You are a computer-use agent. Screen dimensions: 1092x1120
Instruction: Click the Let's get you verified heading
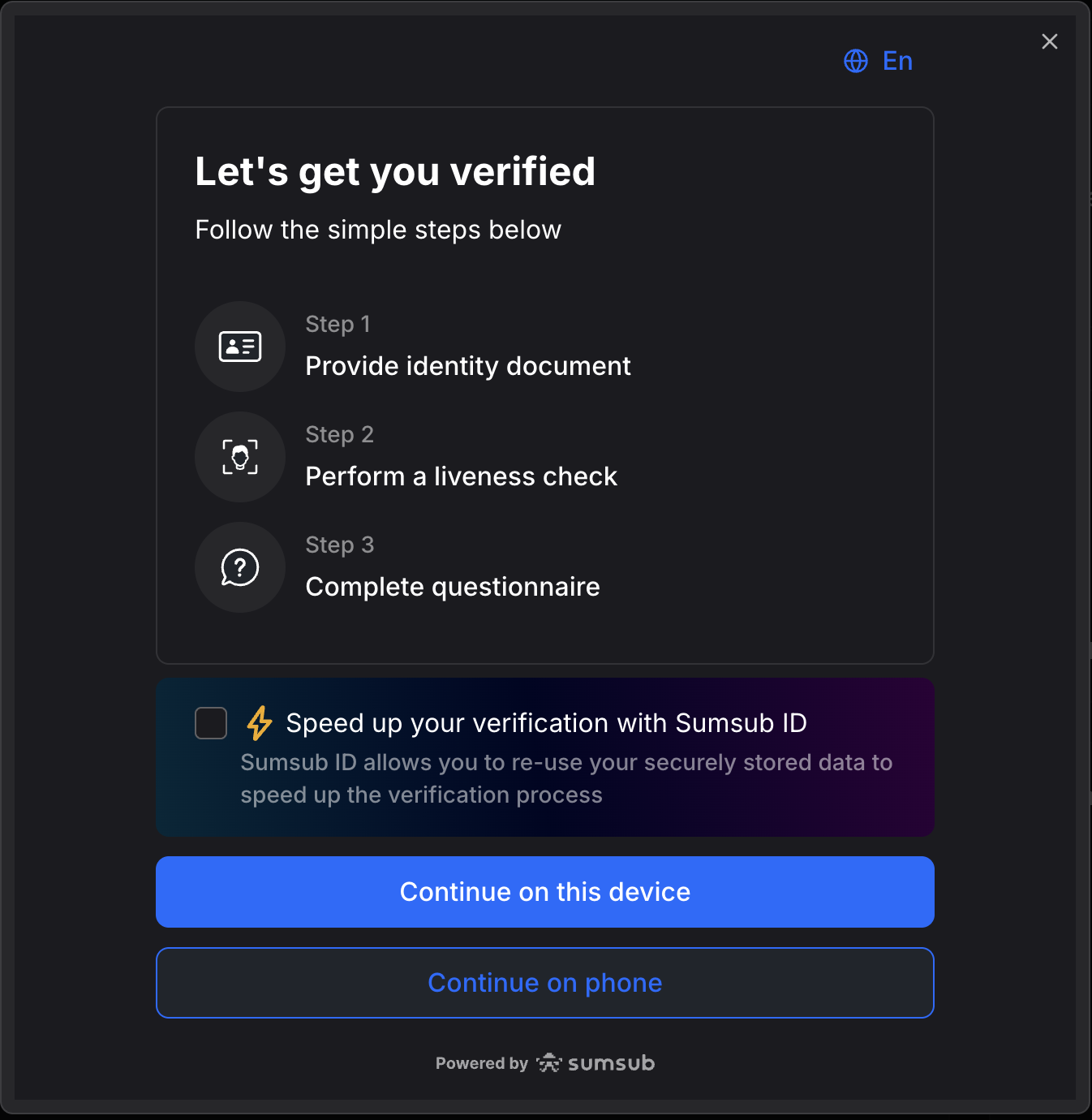pos(395,171)
